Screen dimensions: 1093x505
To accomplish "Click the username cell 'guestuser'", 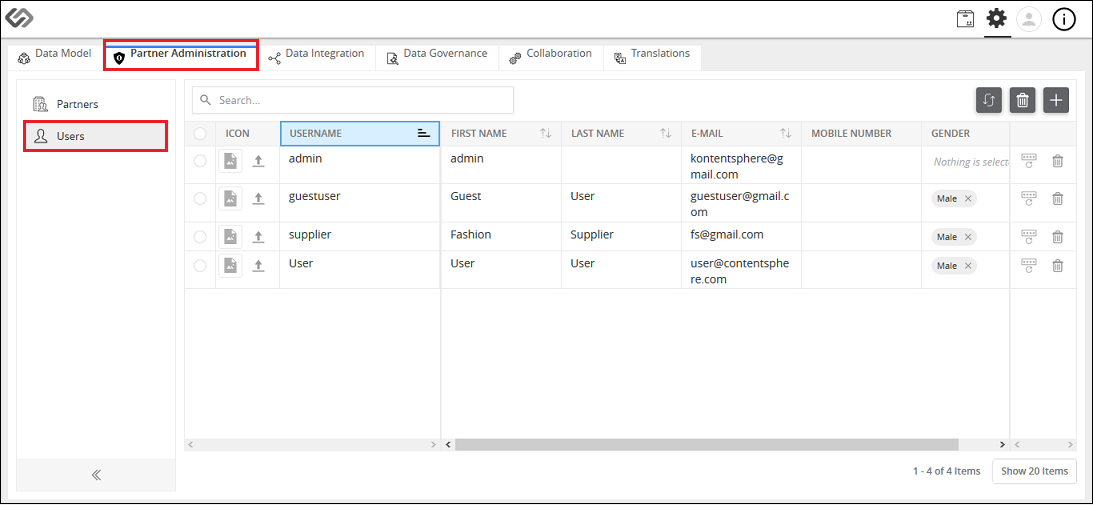I will point(314,196).
